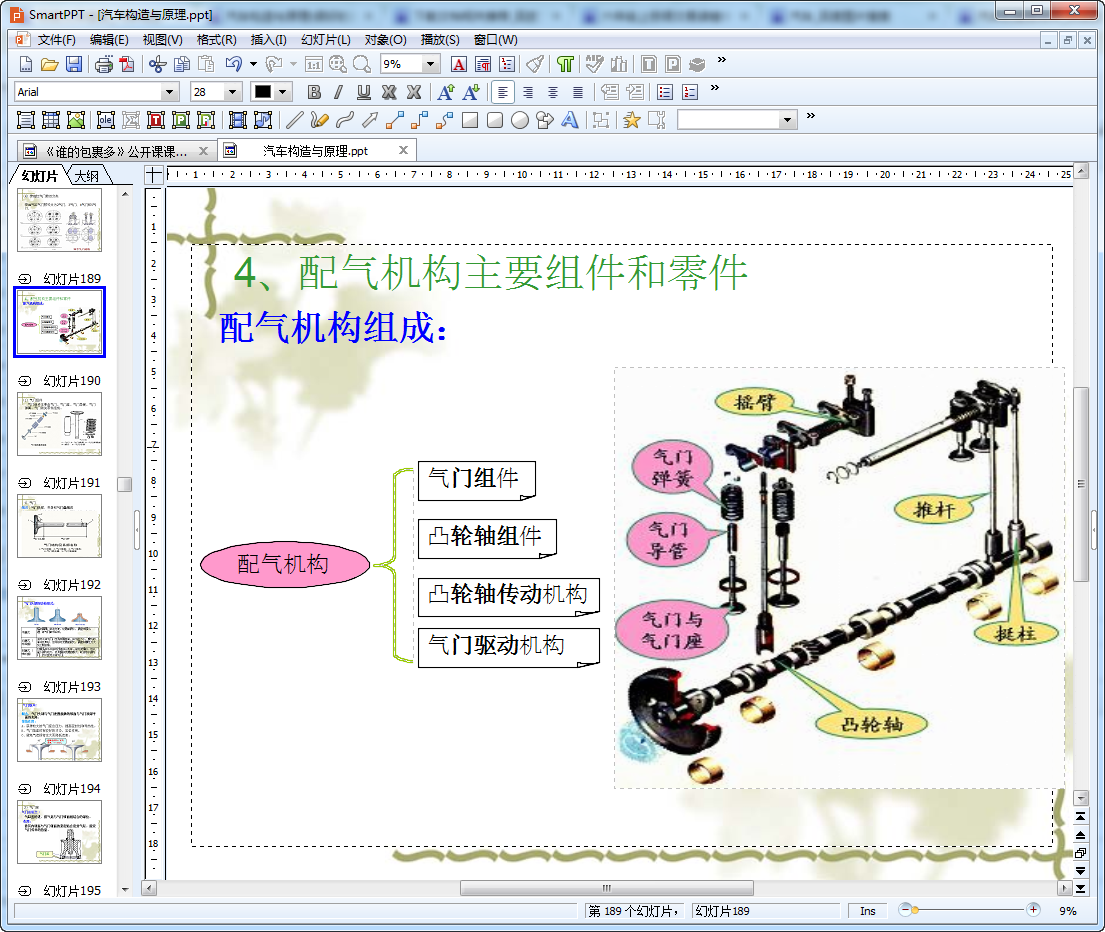Image resolution: width=1105 pixels, height=932 pixels.
Task: Adjust the zoom slider handle in status bar
Action: click(915, 910)
